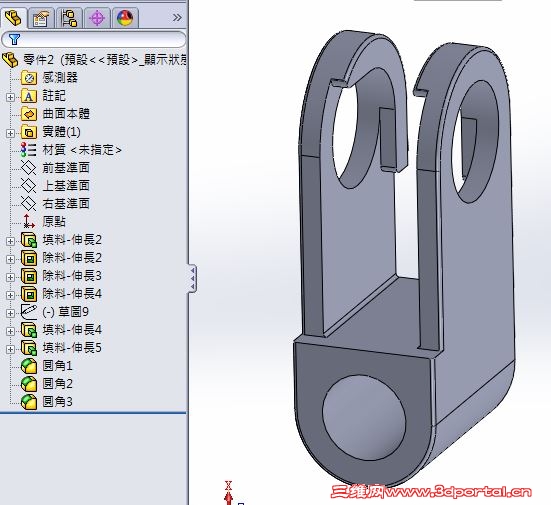Image resolution: width=551 pixels, height=505 pixels.
Task: Select the 零件2 part root icon
Action: [10, 60]
